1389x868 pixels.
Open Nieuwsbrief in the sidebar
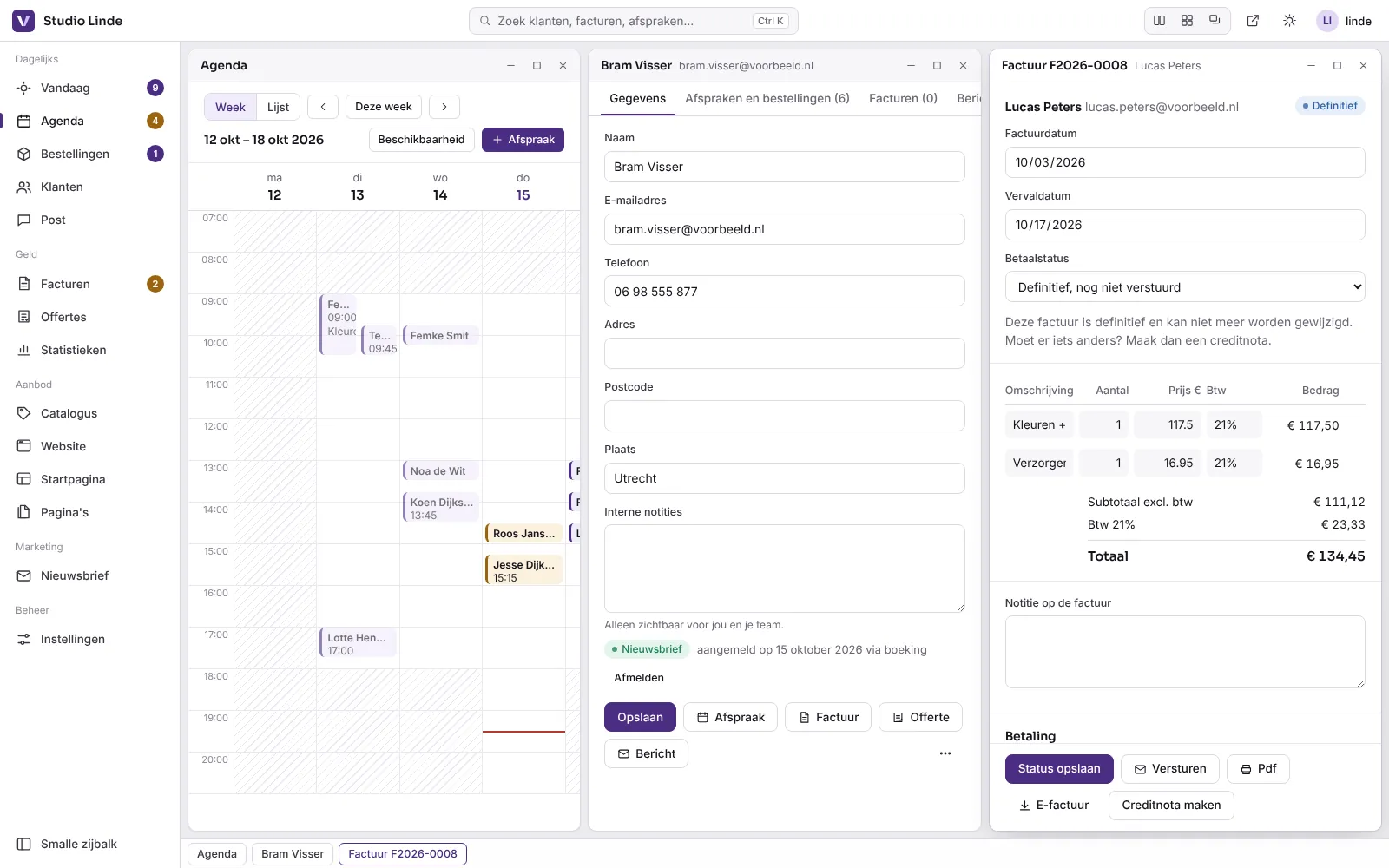click(x=89, y=575)
